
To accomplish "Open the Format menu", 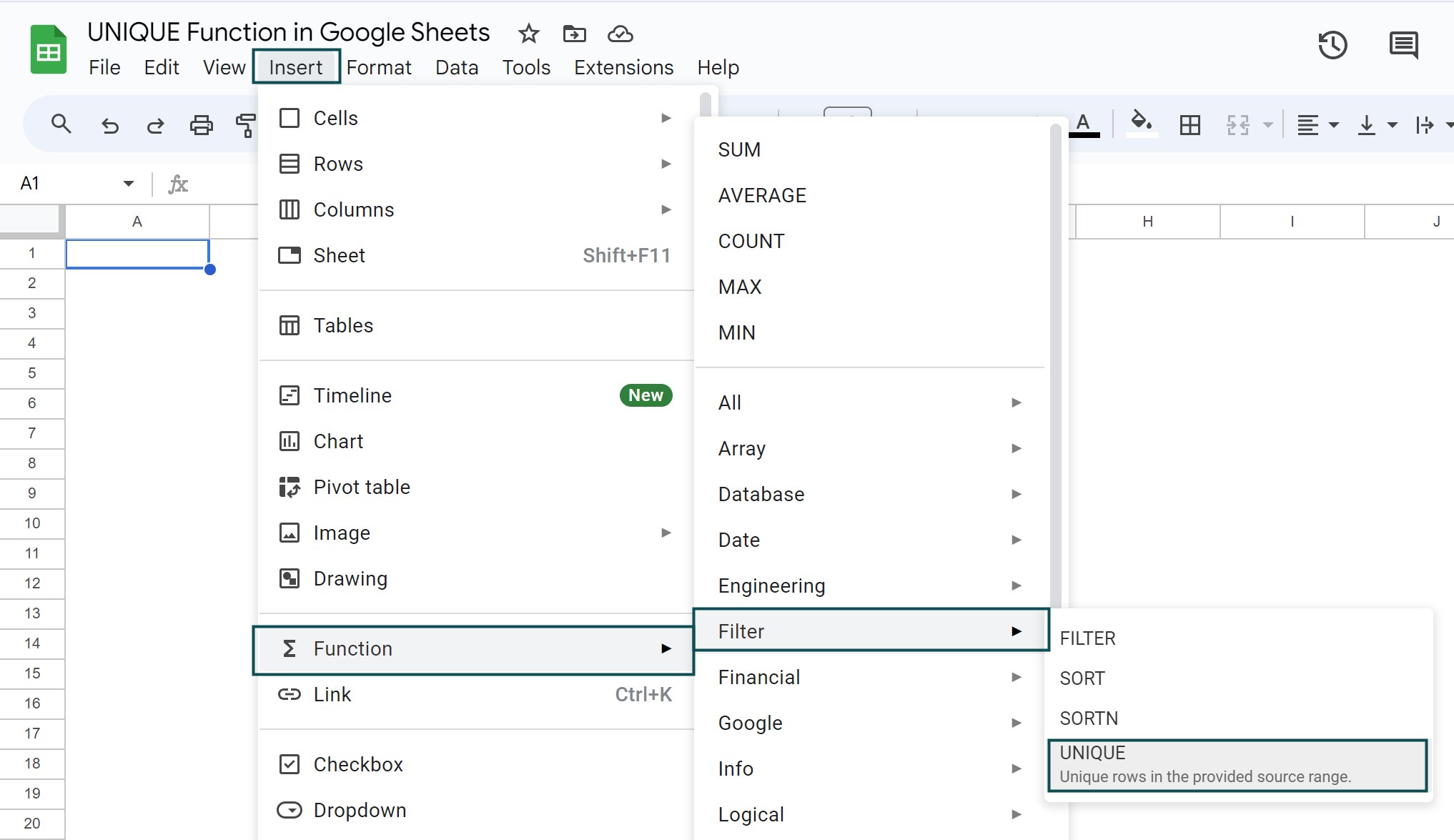I will [379, 67].
